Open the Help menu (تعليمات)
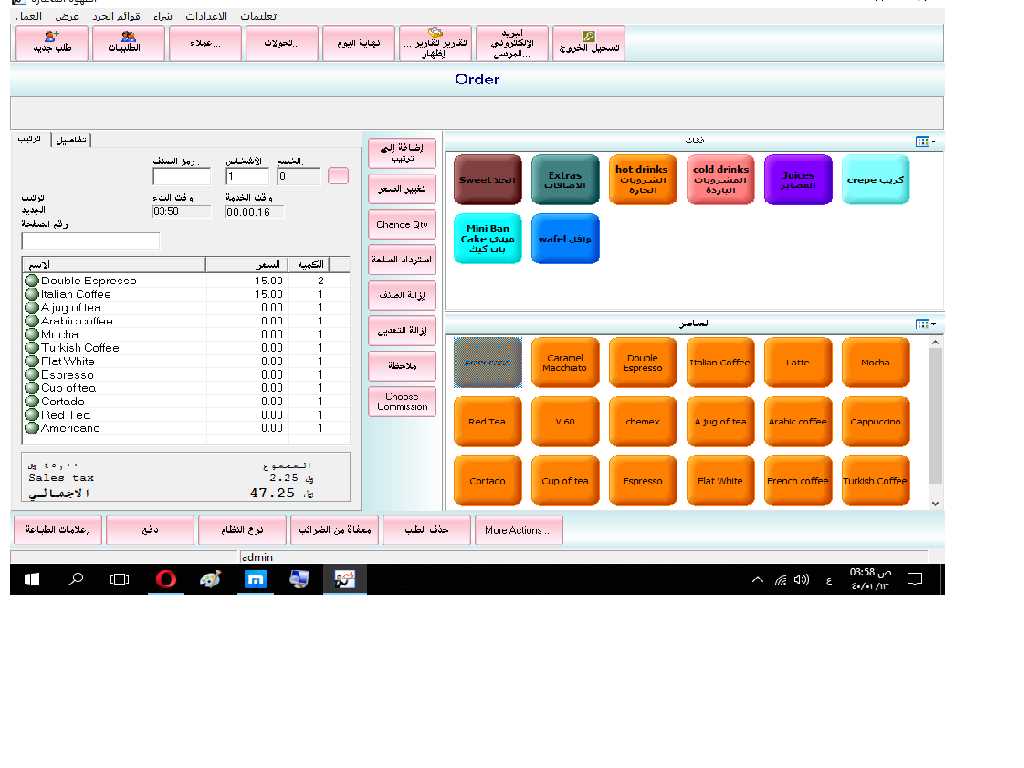 pyautogui.click(x=259, y=16)
